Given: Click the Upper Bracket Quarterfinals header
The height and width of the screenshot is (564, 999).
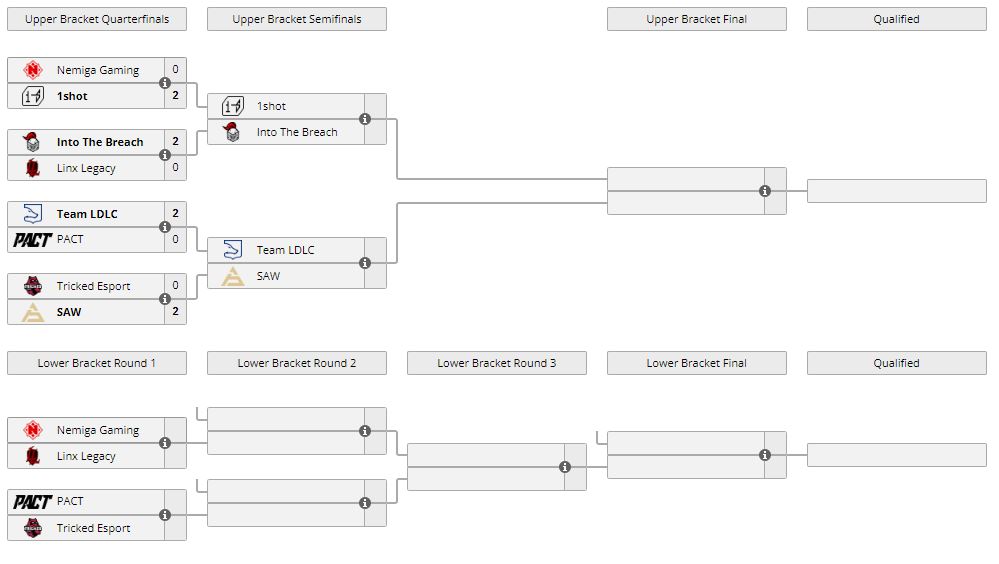Looking at the screenshot, I should click(97, 19).
